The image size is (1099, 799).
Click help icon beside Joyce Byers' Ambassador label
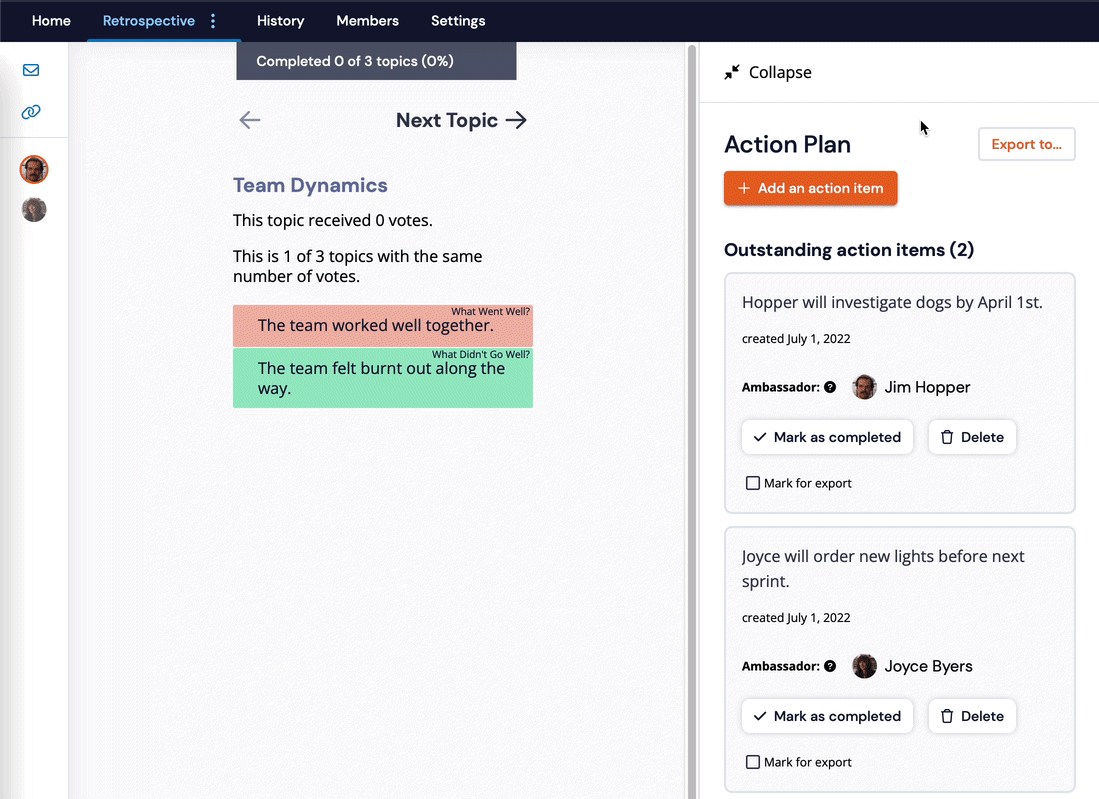click(x=830, y=666)
